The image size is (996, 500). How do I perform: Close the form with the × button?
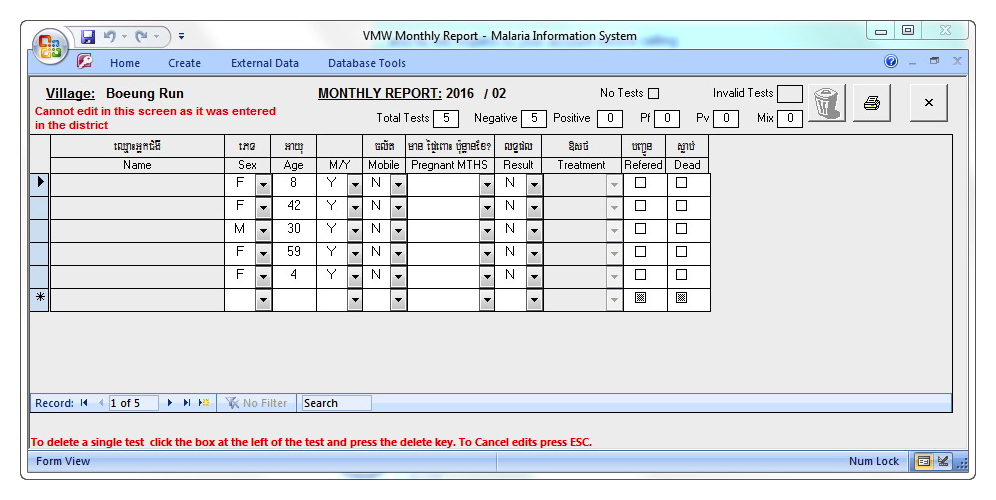pos(928,102)
